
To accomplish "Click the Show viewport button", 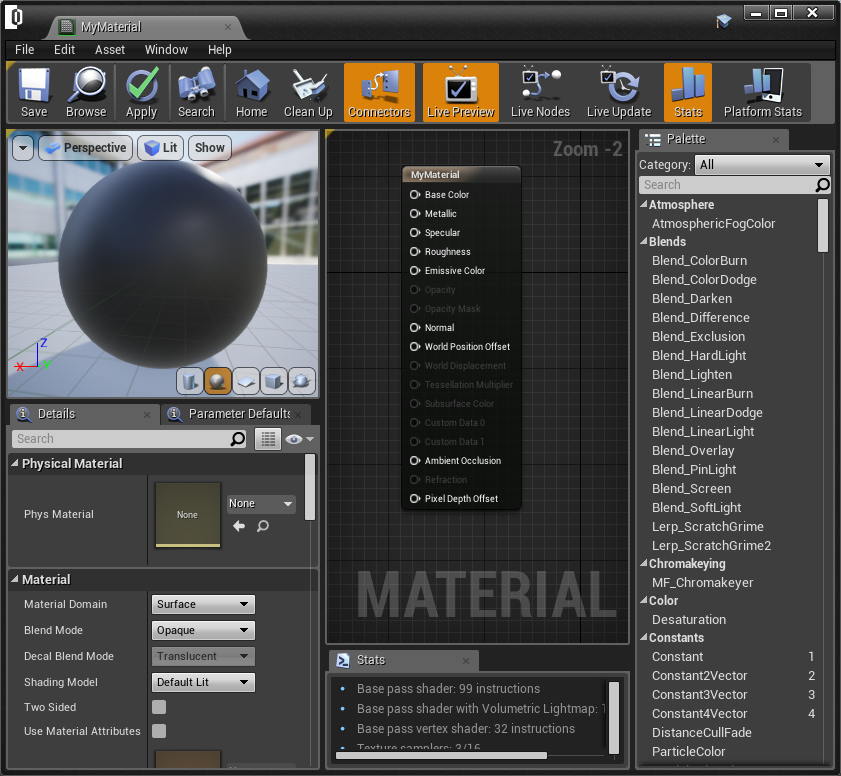I will 210,148.
